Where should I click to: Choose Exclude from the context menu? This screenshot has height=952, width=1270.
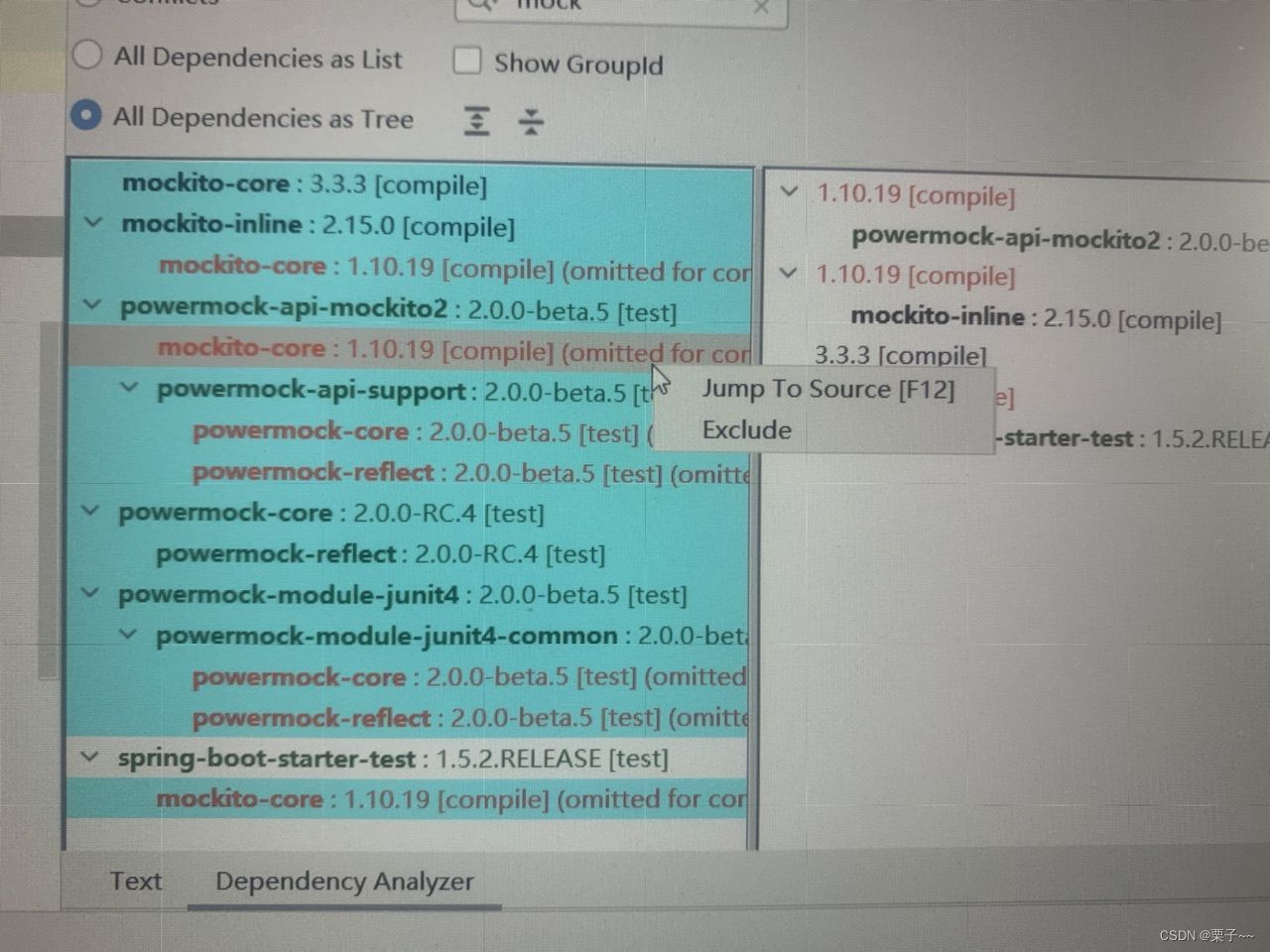click(747, 430)
